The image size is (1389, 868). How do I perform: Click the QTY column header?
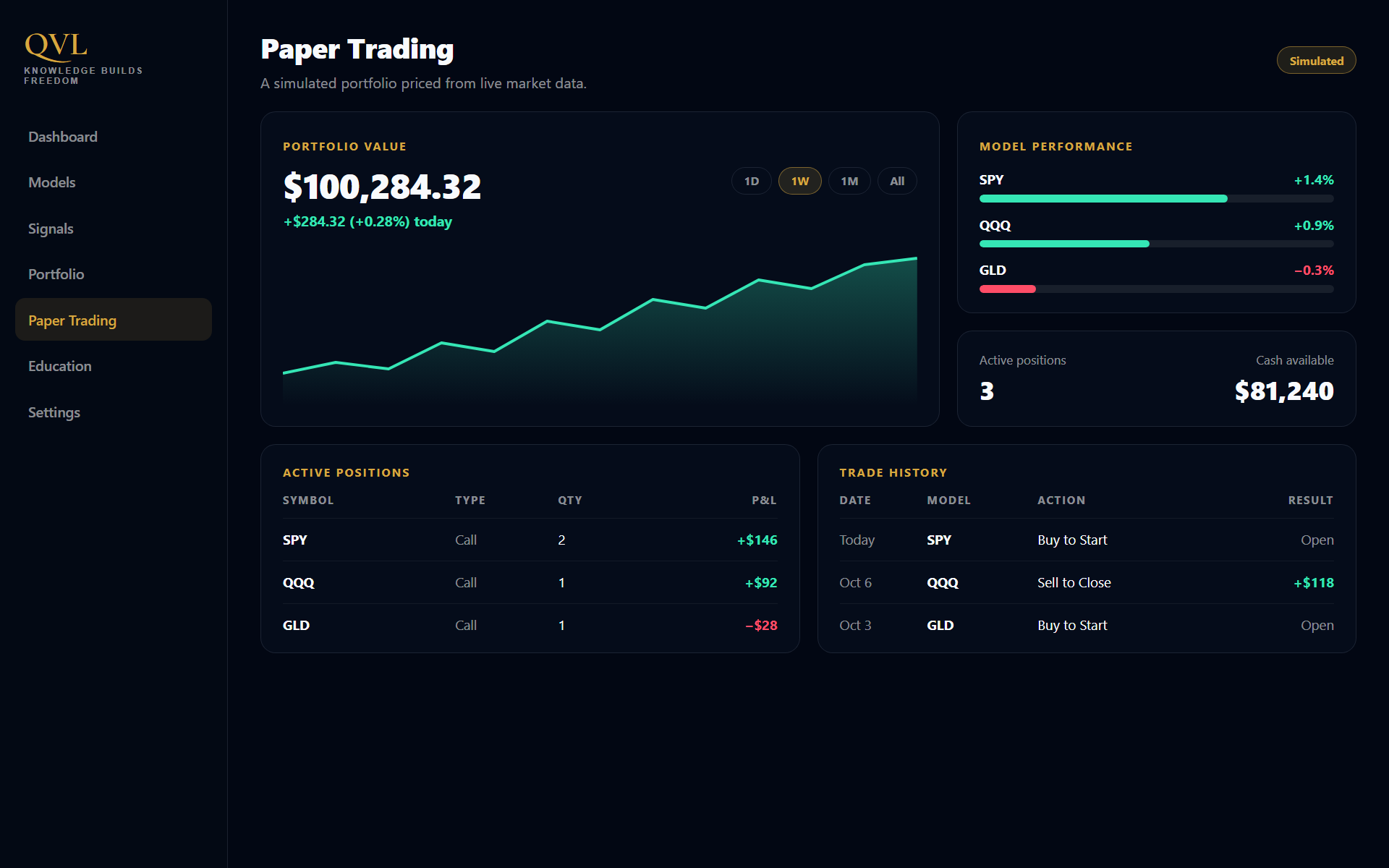570,500
